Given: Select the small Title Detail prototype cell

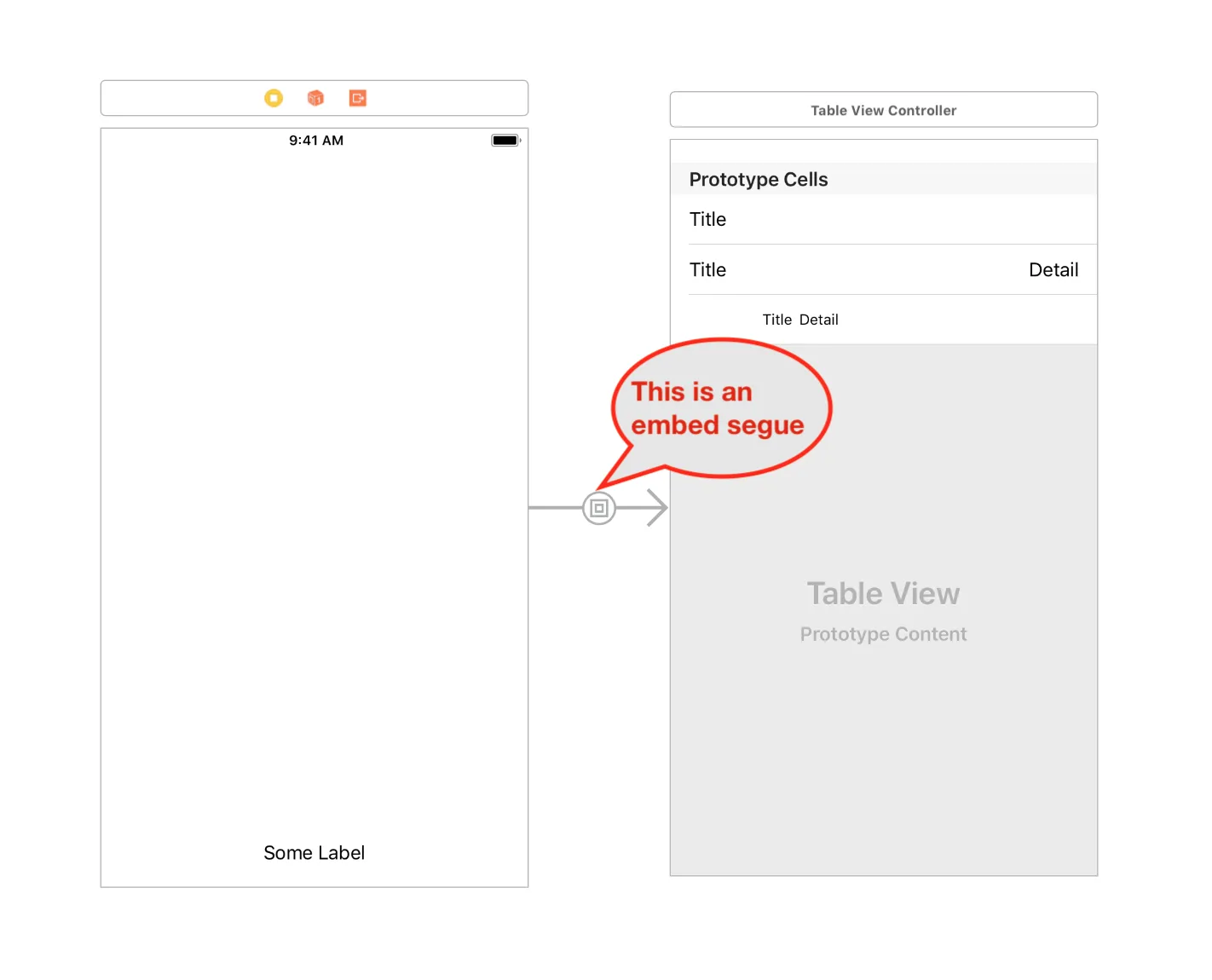Looking at the screenshot, I should pyautogui.click(x=884, y=320).
